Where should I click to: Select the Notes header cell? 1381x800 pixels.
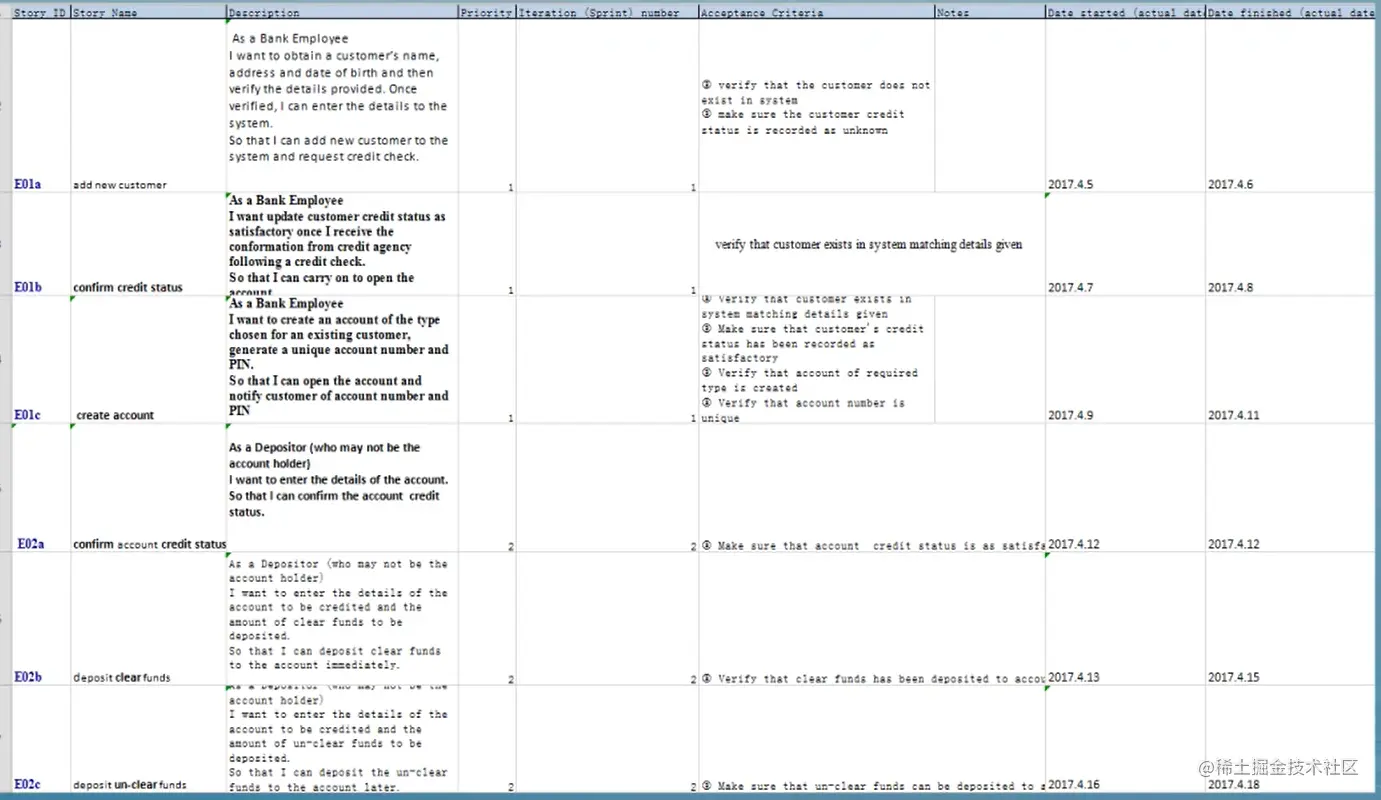(990, 13)
